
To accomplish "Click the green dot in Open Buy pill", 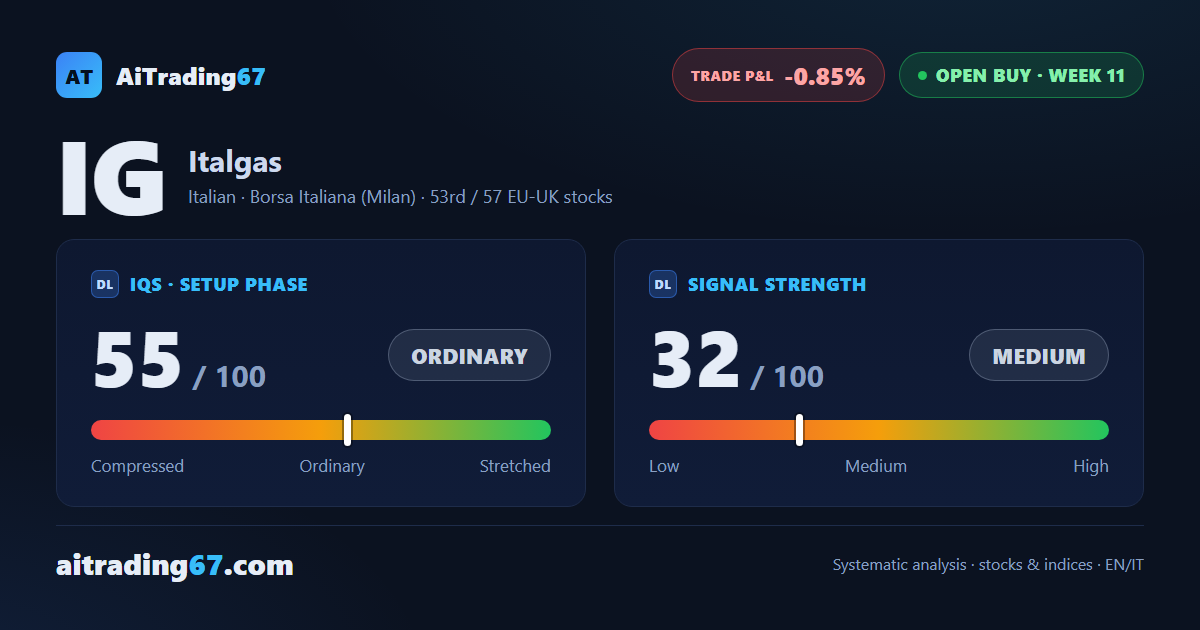I will (922, 76).
